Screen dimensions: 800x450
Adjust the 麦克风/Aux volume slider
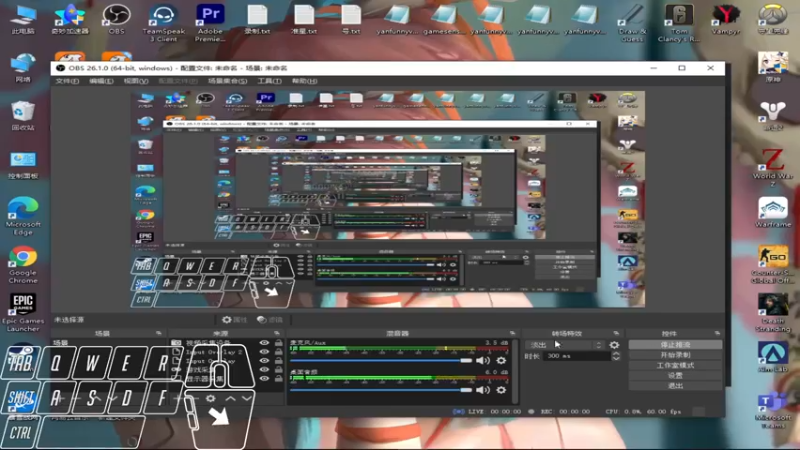pyautogui.click(x=381, y=361)
